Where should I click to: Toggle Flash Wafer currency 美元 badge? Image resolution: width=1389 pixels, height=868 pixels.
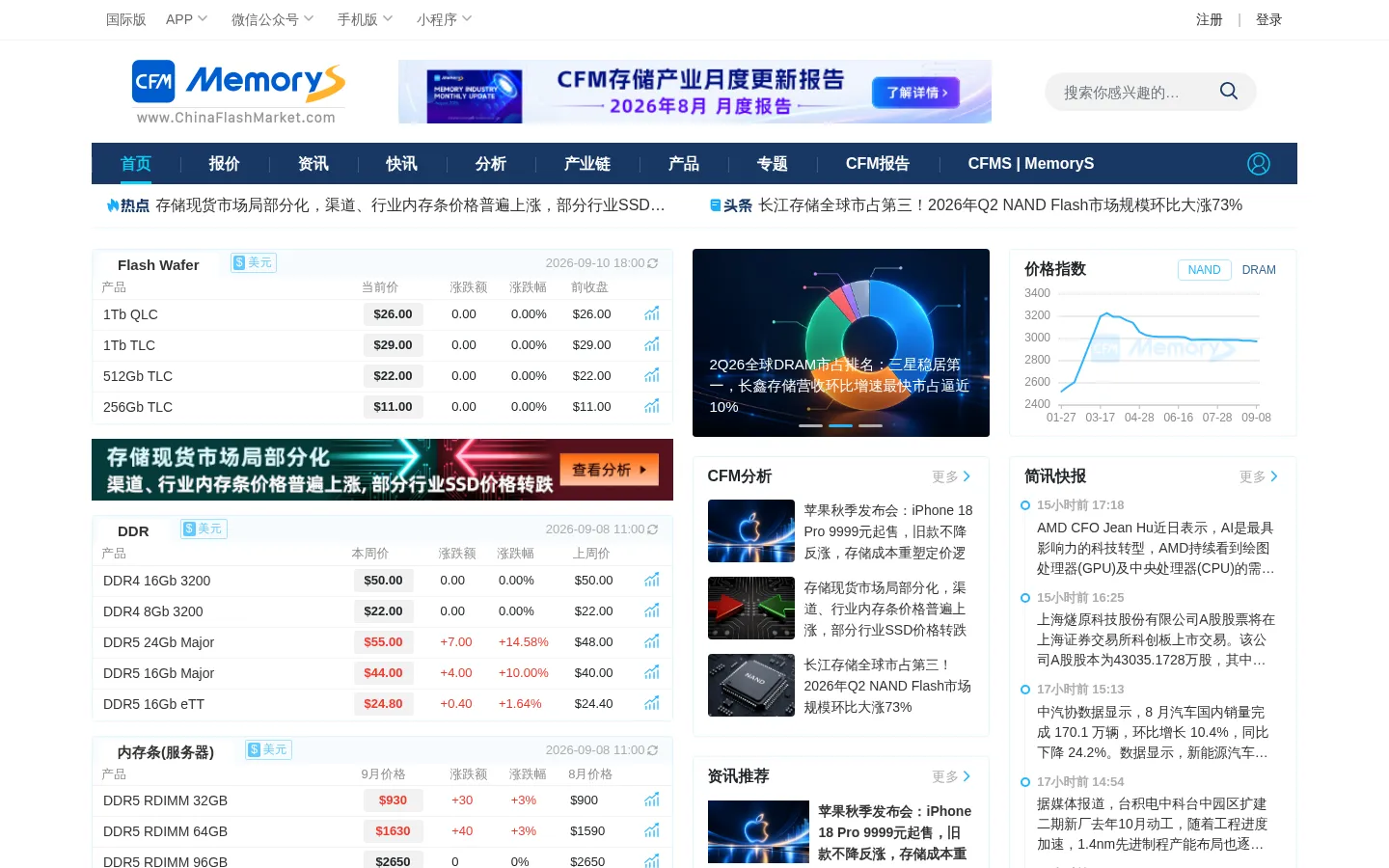[254, 262]
